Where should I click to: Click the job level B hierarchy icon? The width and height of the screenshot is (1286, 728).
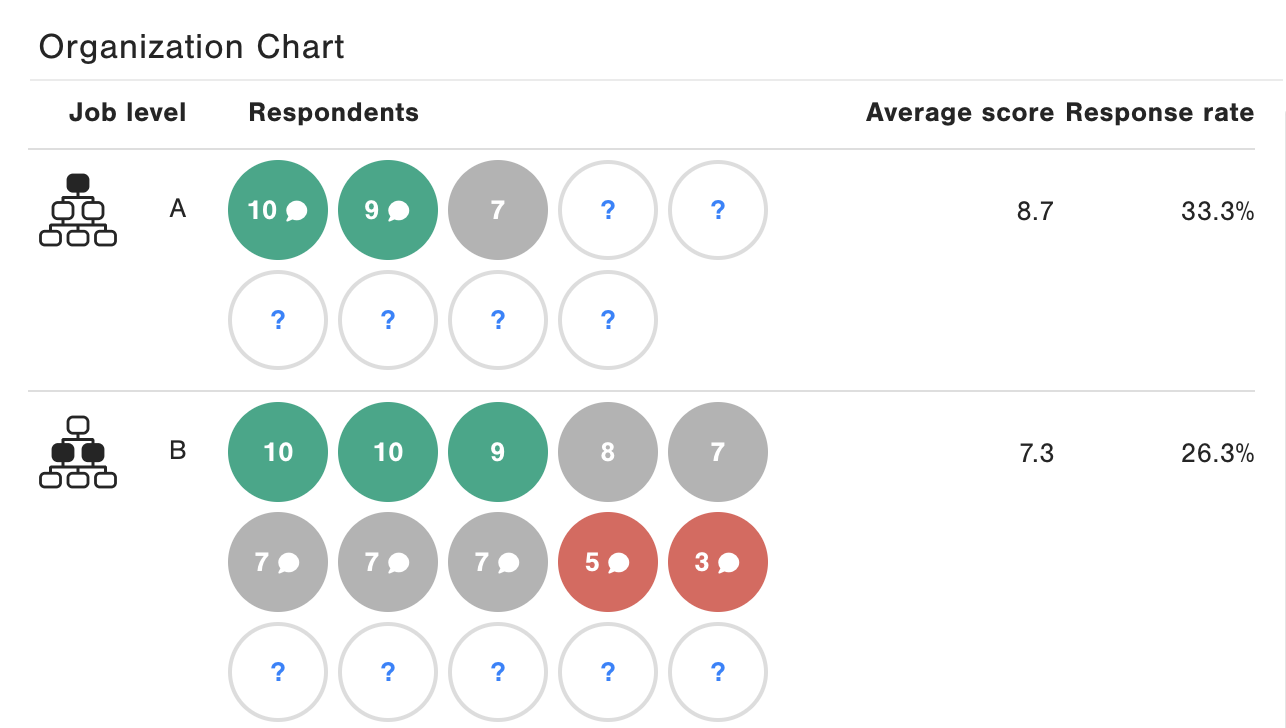(78, 452)
